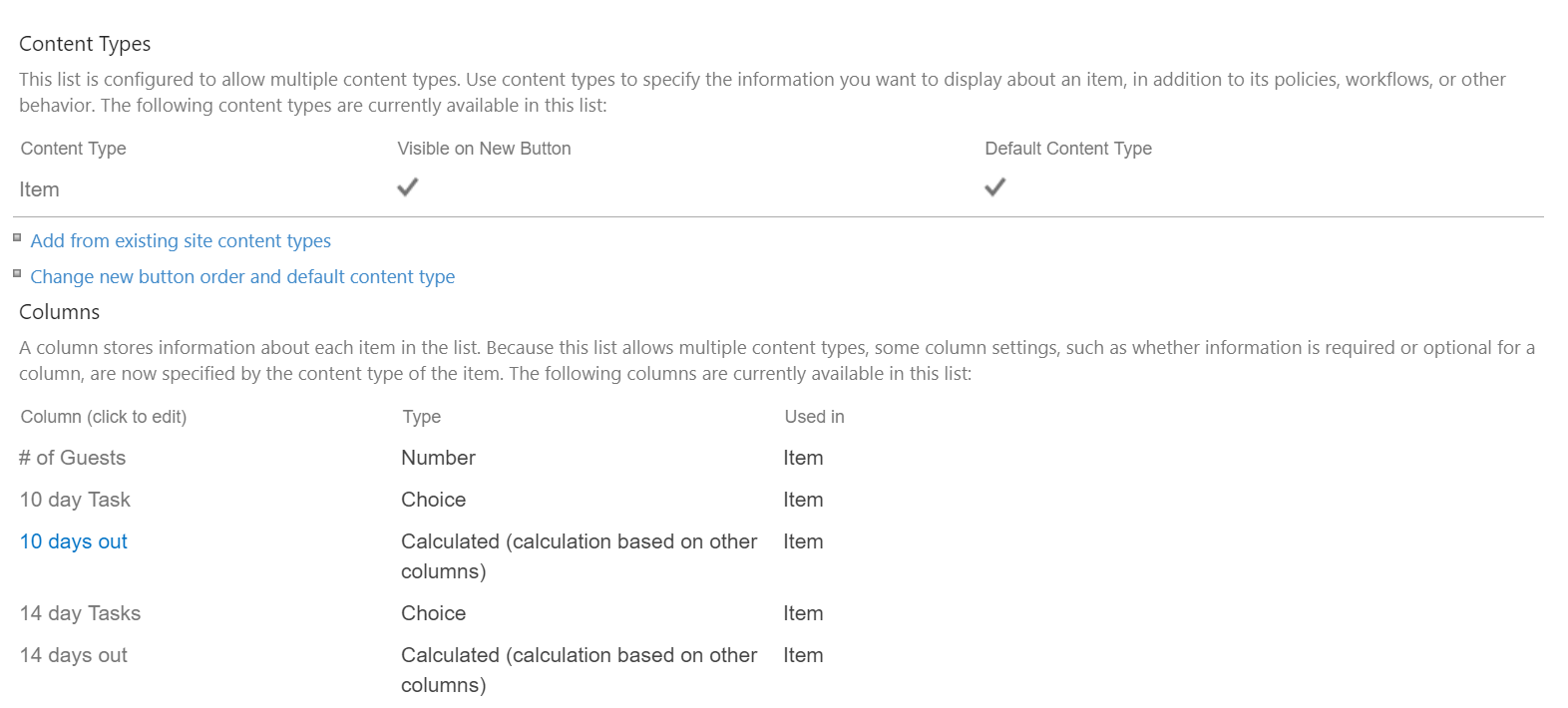1568x708 pixels.
Task: Click 'Item' in Used in for 10 days out
Action: [803, 541]
